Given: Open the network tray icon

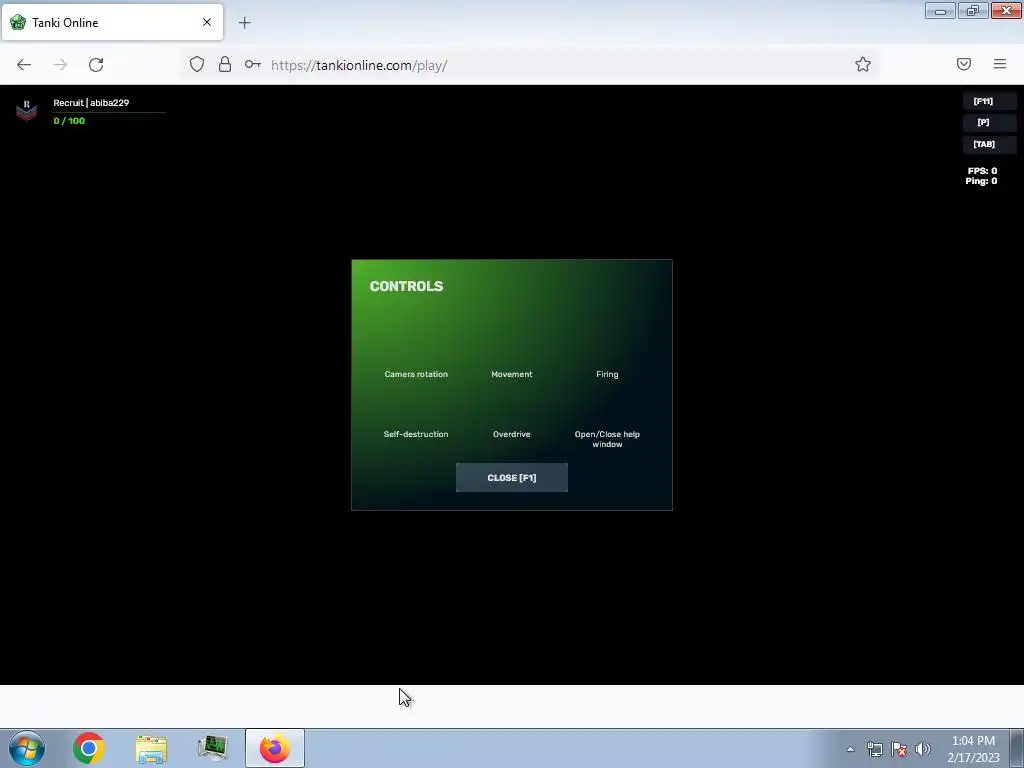Looking at the screenshot, I should pos(874,749).
